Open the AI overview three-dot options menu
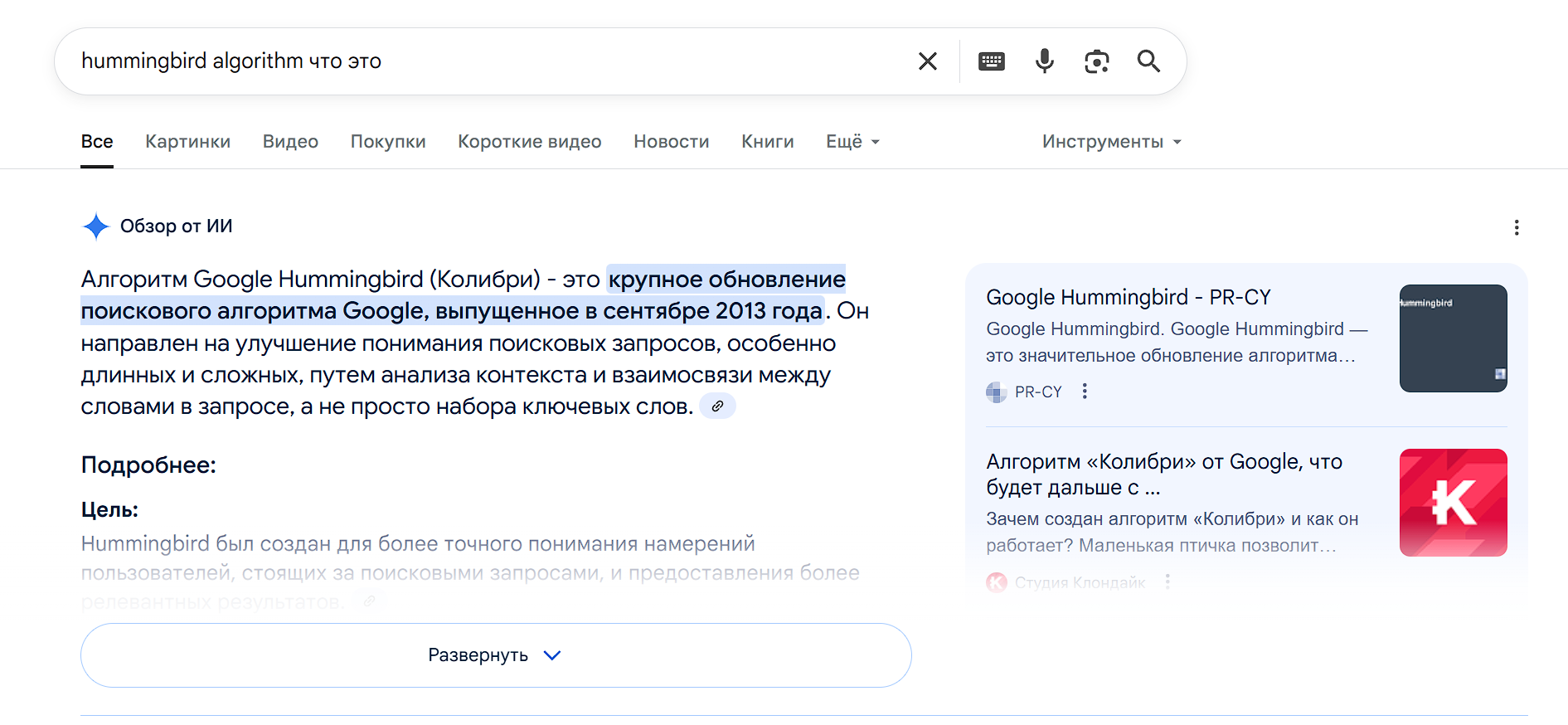The height and width of the screenshot is (725, 1568). point(1517,227)
